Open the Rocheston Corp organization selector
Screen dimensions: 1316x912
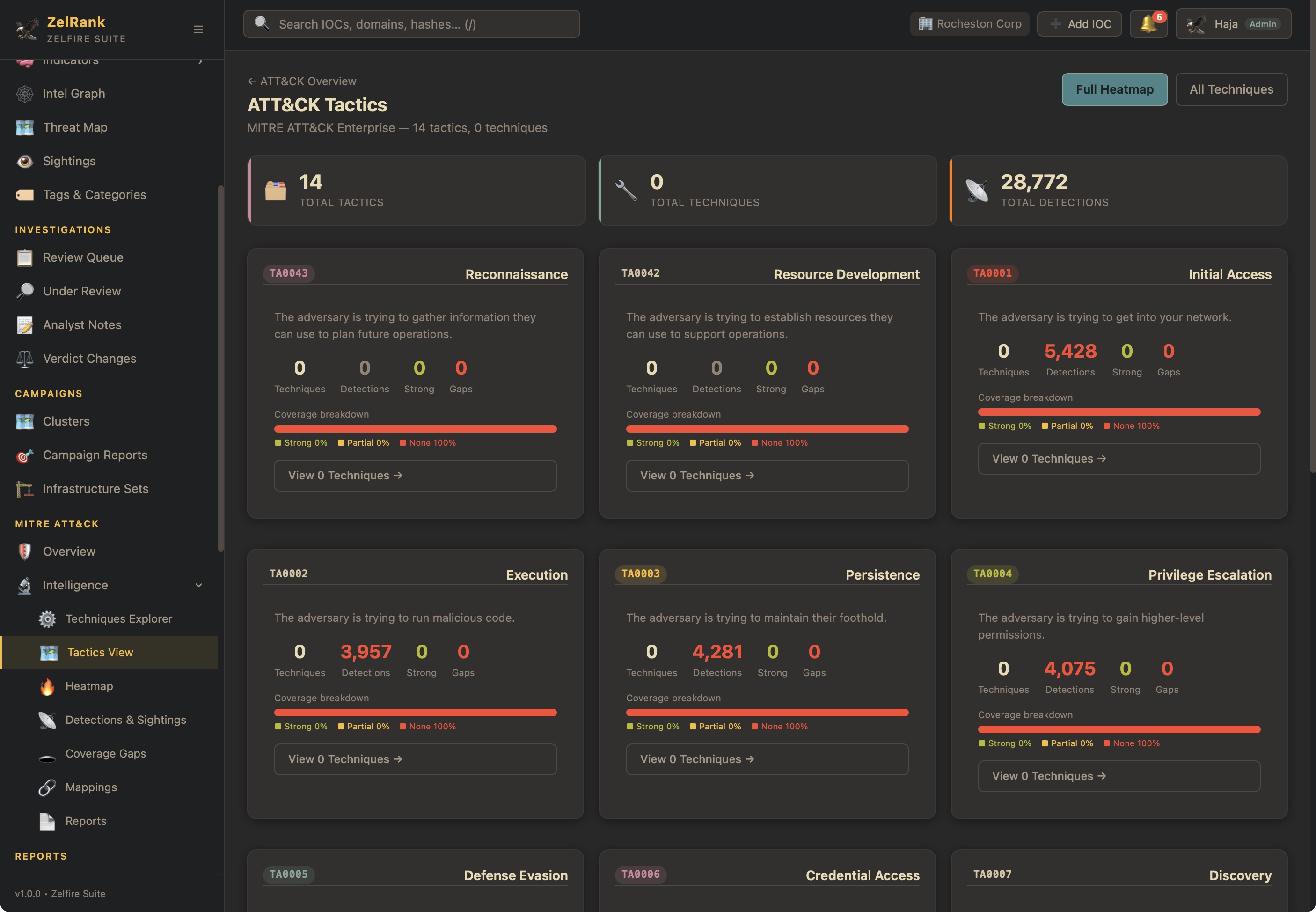point(969,24)
